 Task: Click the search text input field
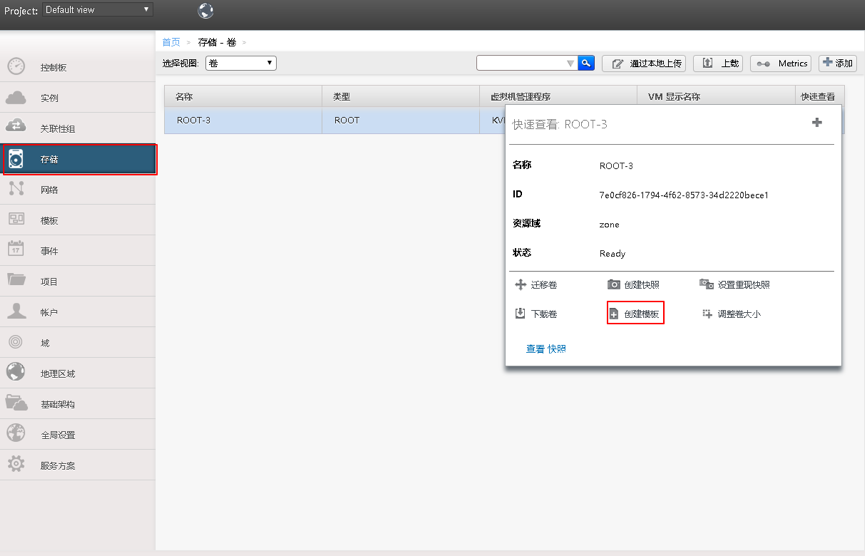click(521, 63)
